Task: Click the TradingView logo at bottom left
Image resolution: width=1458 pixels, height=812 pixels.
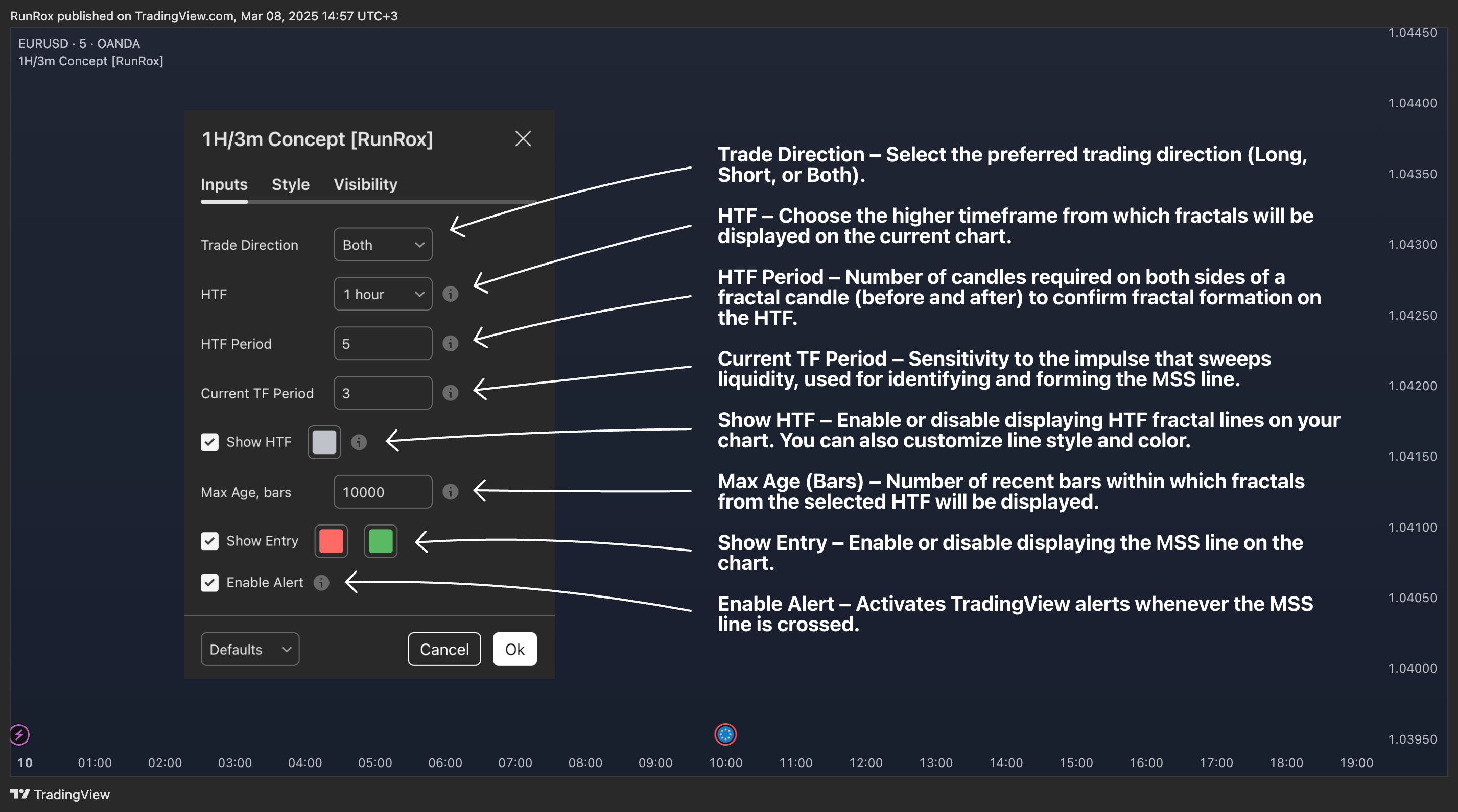Action: pyautogui.click(x=60, y=794)
